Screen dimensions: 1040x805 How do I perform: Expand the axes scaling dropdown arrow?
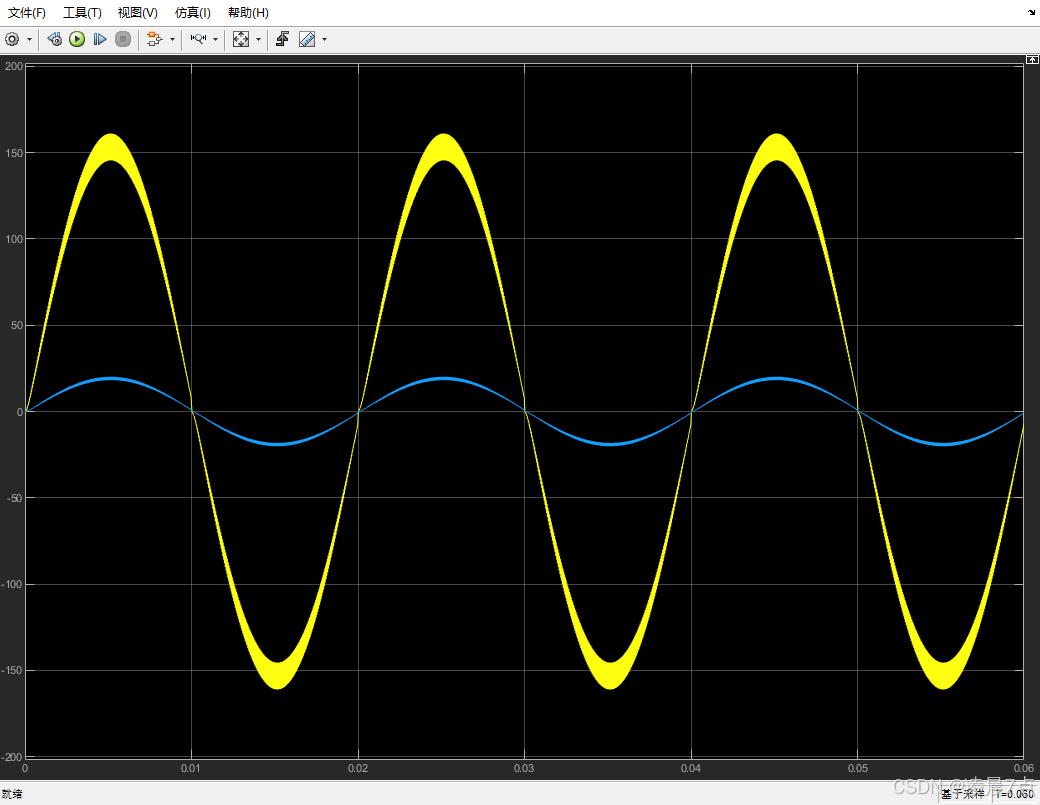pos(259,40)
